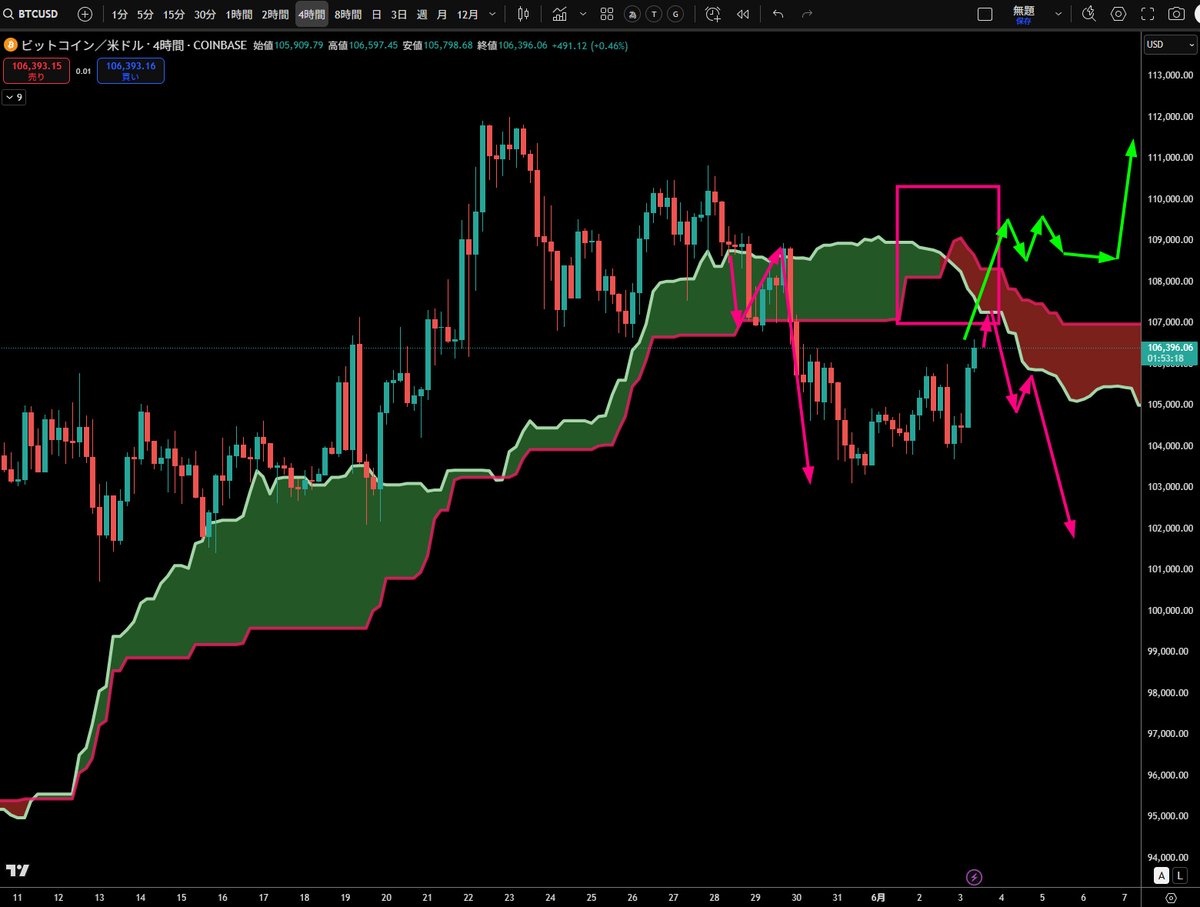Open the indicator templates grid icon
This screenshot has width=1200, height=907.
click(x=607, y=14)
